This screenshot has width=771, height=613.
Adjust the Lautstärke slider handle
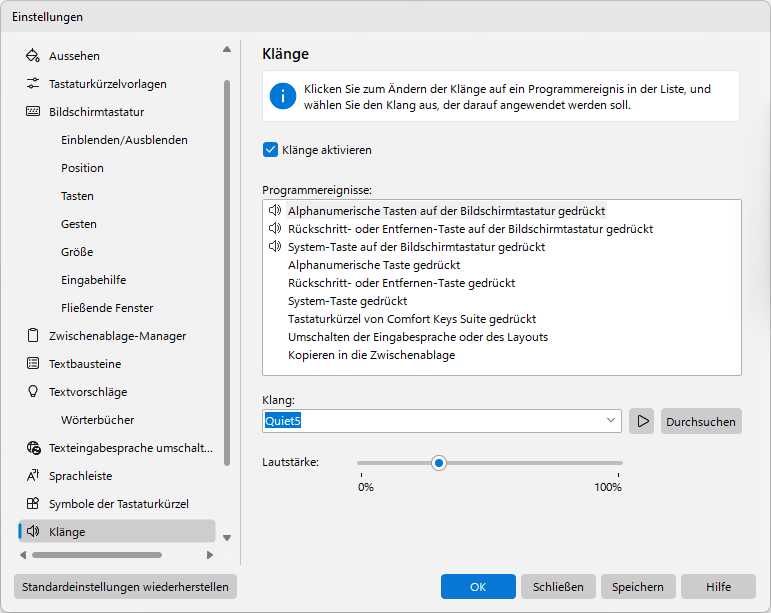(x=439, y=463)
